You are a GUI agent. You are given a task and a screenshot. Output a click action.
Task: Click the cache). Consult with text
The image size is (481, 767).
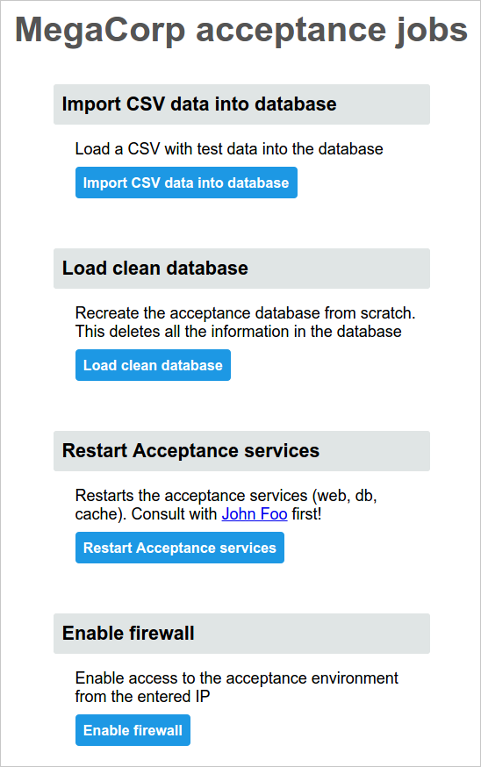[146, 514]
